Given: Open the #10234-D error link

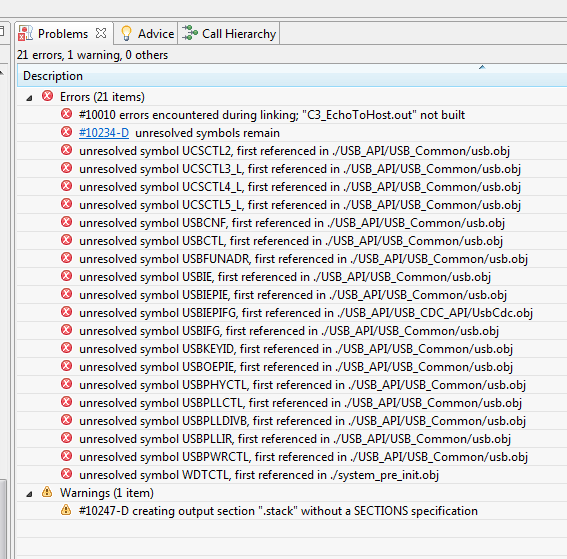Looking at the screenshot, I should click(x=104, y=133).
